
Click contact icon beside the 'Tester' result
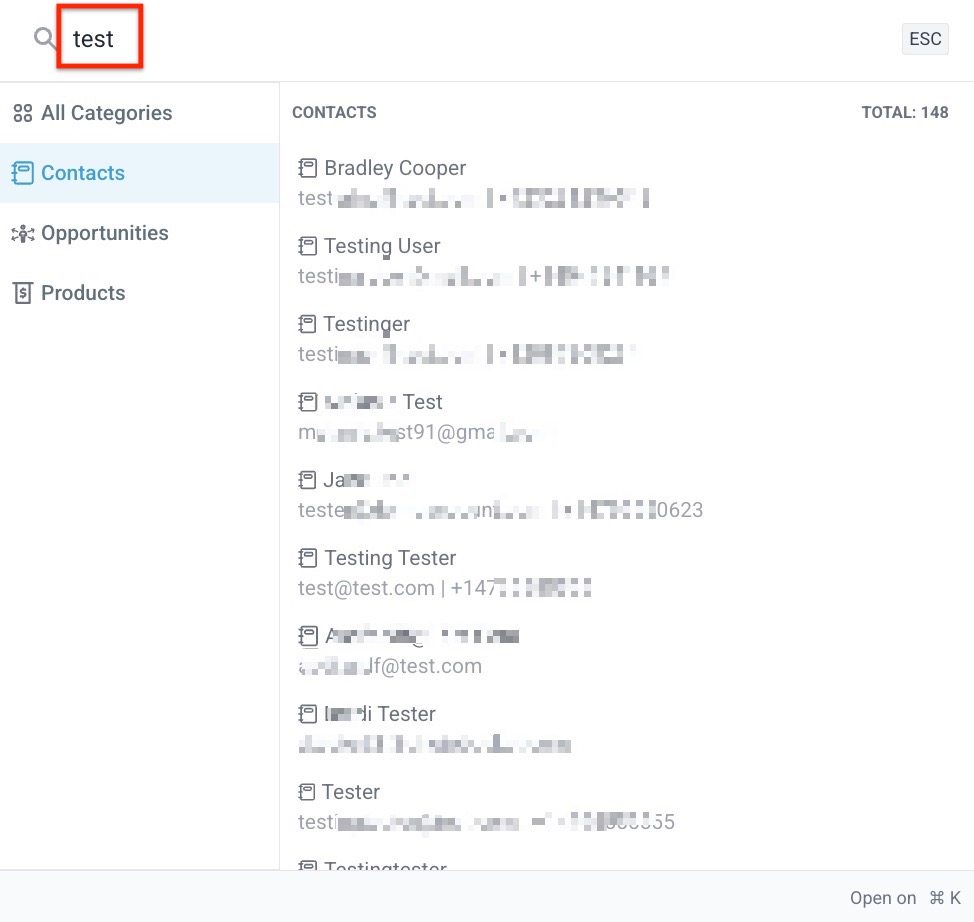[307, 792]
